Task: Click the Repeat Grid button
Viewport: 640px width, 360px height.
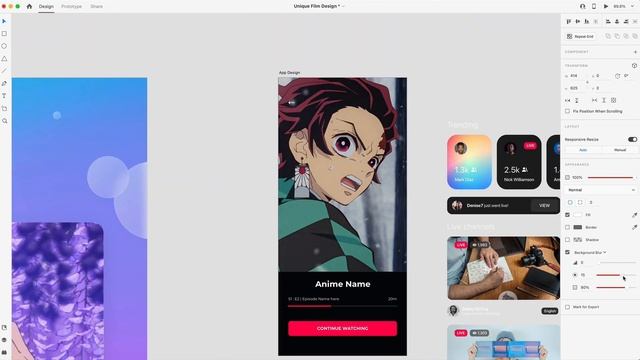Action: pos(580,36)
